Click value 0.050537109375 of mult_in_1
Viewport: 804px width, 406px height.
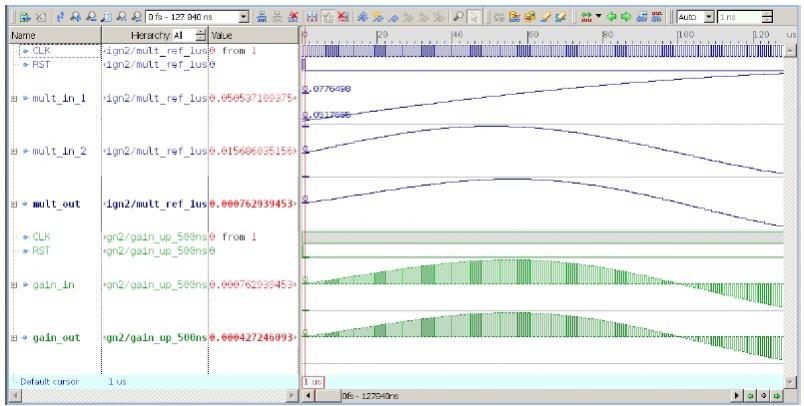click(x=252, y=98)
